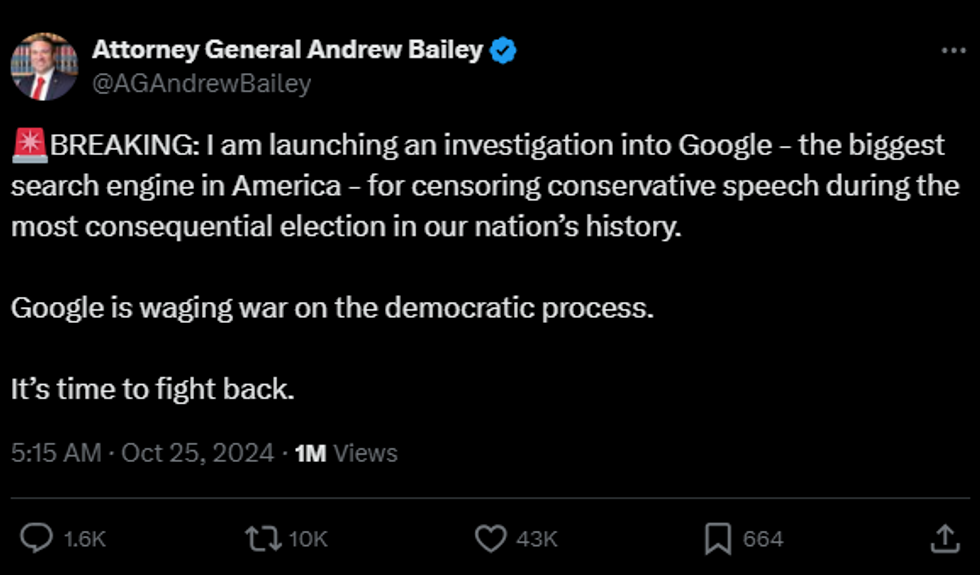Click the reply speech bubble icon
This screenshot has width=980, height=575.
(x=36, y=539)
